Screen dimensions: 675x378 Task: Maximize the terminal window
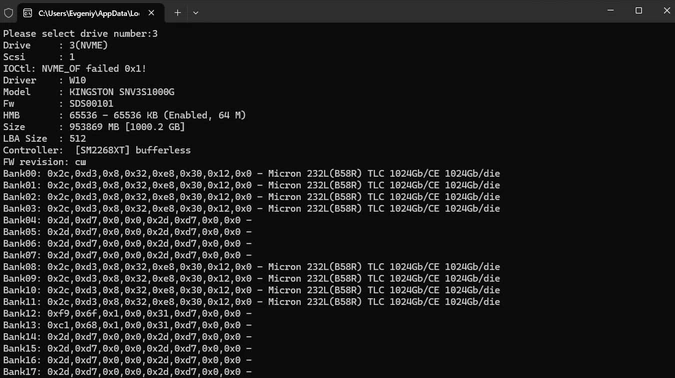pos(638,10)
